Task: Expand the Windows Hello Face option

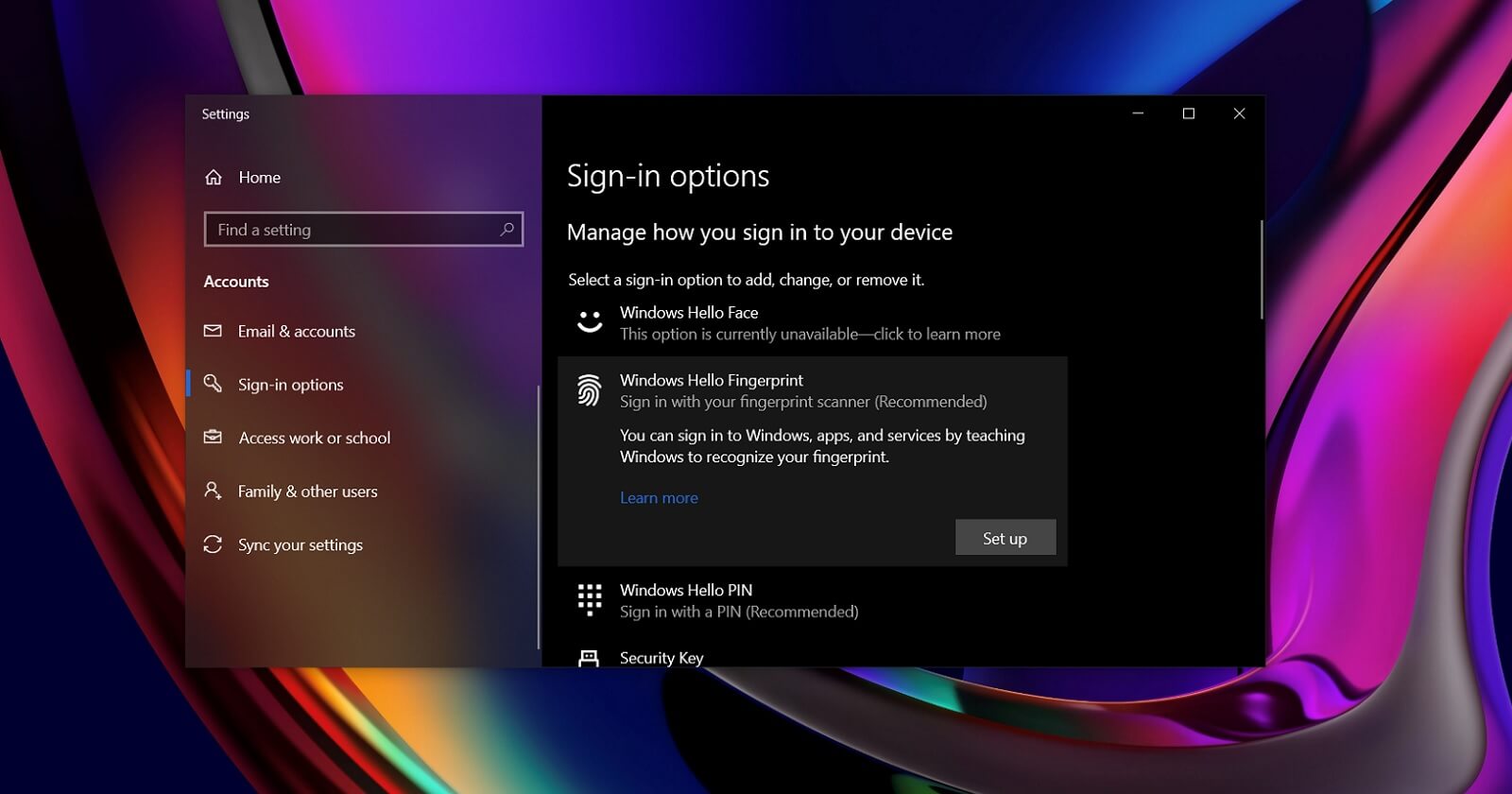Action: pos(813,322)
